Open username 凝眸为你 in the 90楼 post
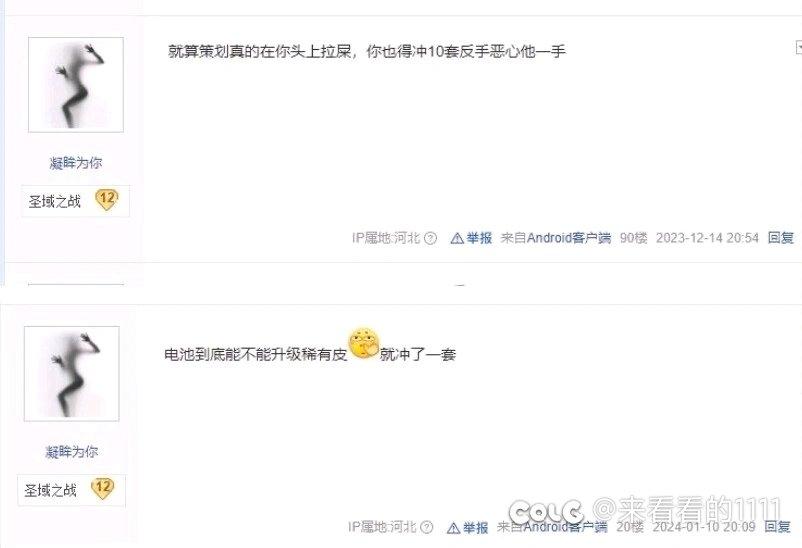 click(x=76, y=163)
